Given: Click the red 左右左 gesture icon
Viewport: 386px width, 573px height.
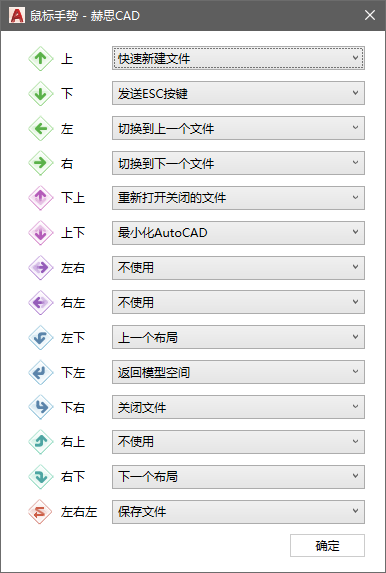Looking at the screenshot, I should (x=41, y=512).
